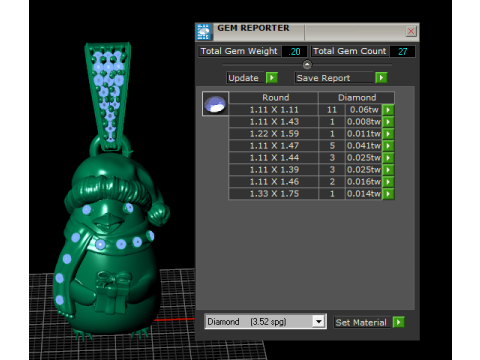The image size is (480, 360).
Task: Click the Total Gem Weight label
Action: pos(239,51)
